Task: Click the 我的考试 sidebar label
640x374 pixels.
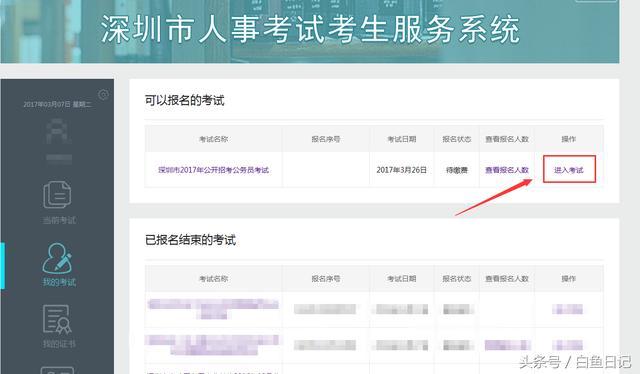Action: [59, 282]
